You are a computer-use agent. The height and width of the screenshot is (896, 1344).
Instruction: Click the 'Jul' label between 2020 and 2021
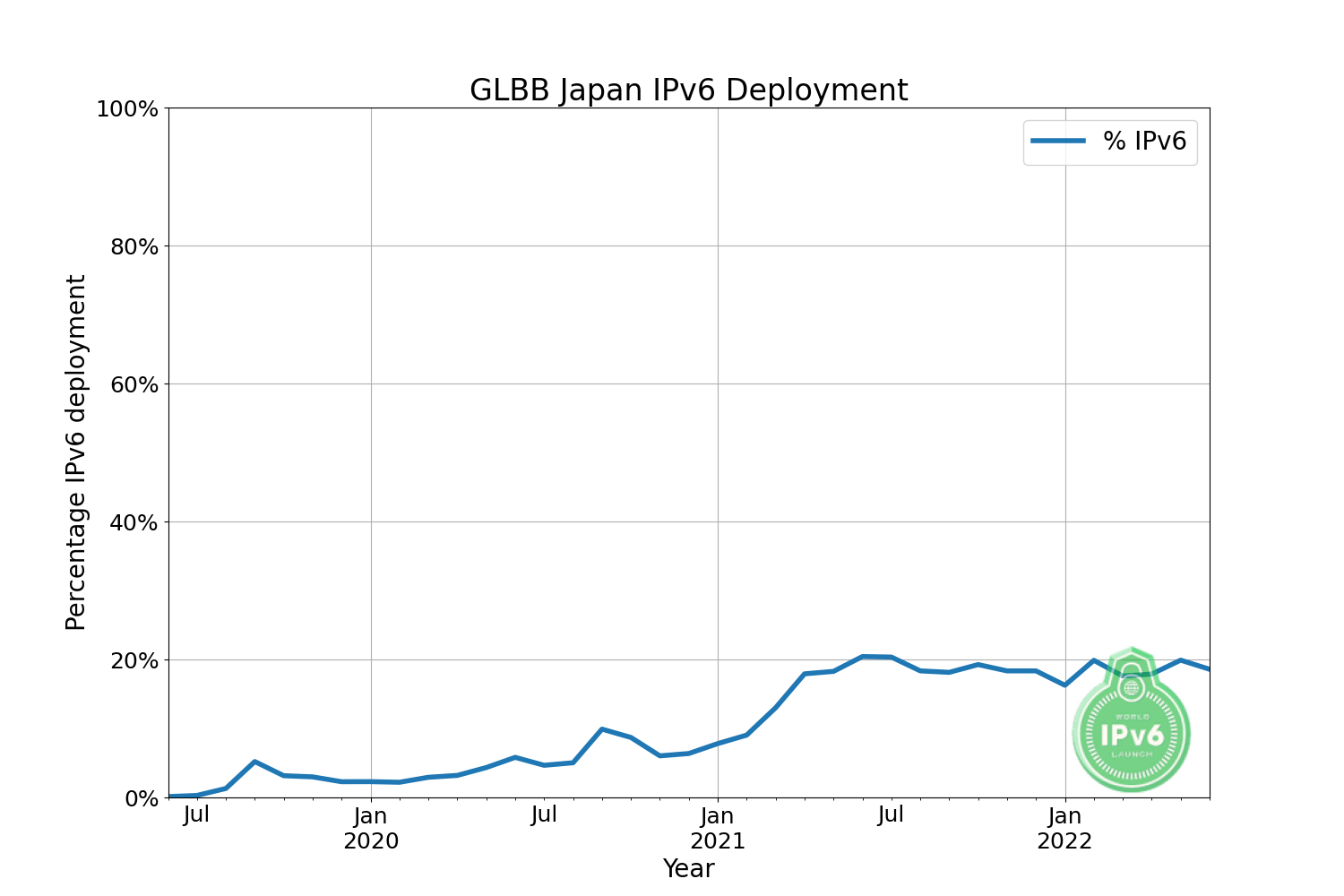pyautogui.click(x=544, y=815)
